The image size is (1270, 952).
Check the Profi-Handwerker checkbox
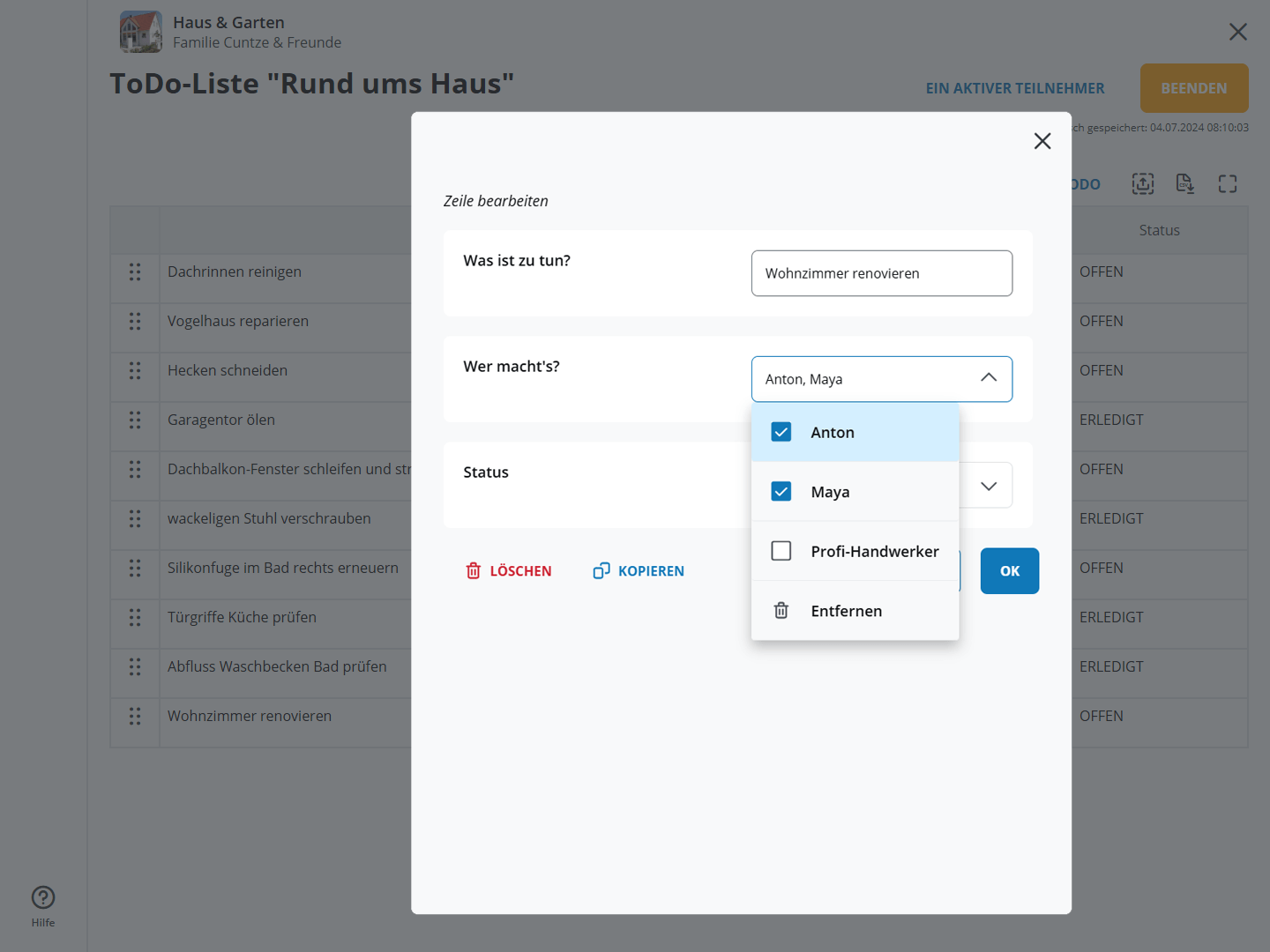[x=781, y=551]
